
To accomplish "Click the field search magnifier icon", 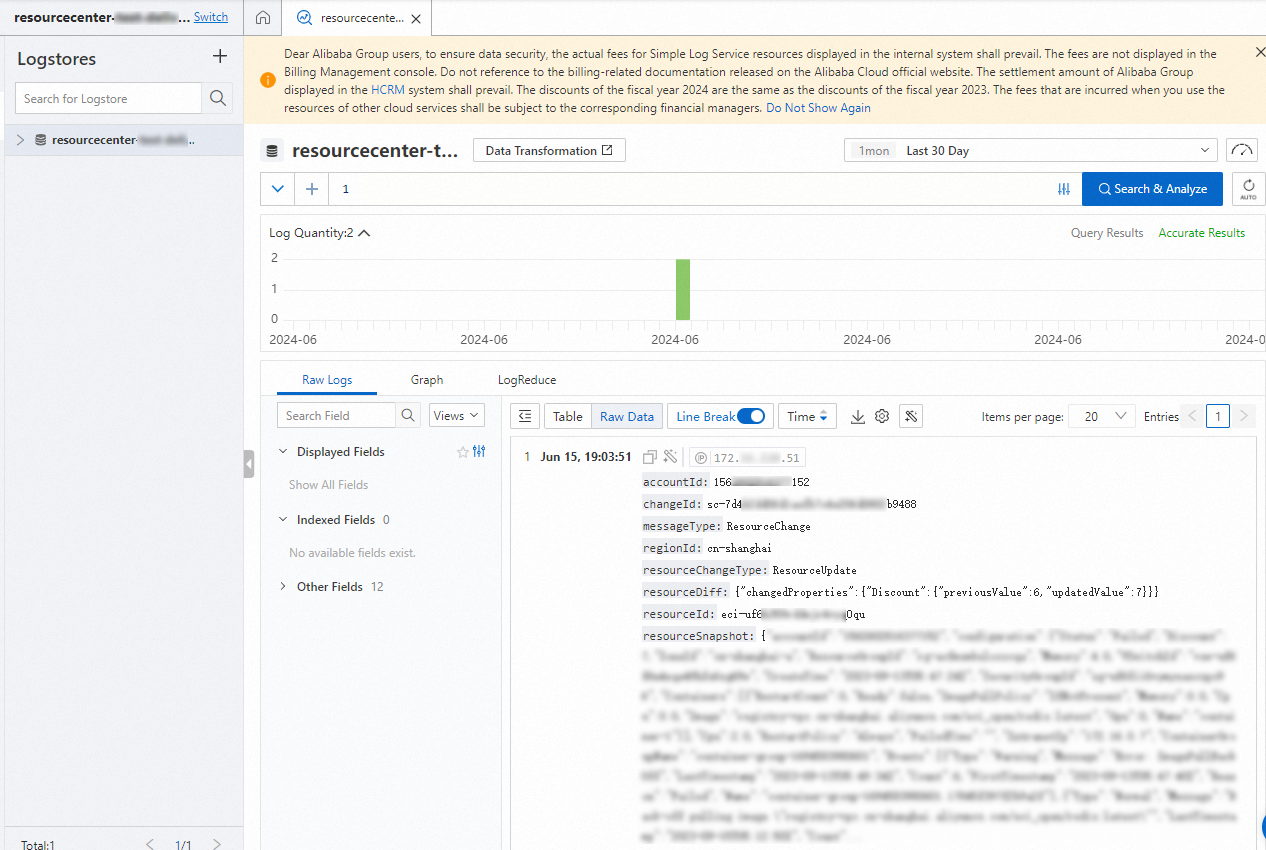I will point(408,415).
